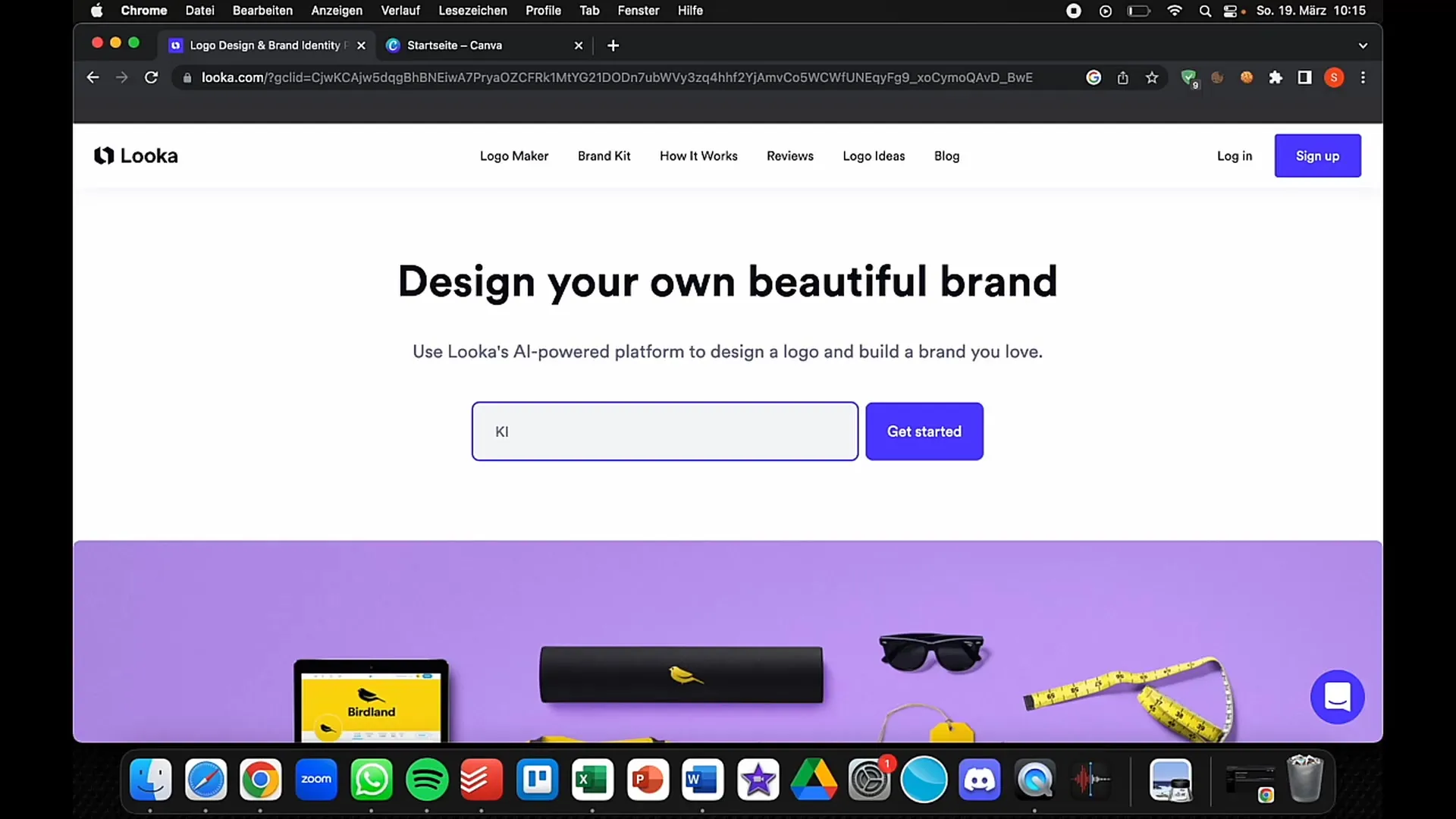Open Spotlight search in menu bar
This screenshot has width=1456, height=819.
pos(1205,11)
